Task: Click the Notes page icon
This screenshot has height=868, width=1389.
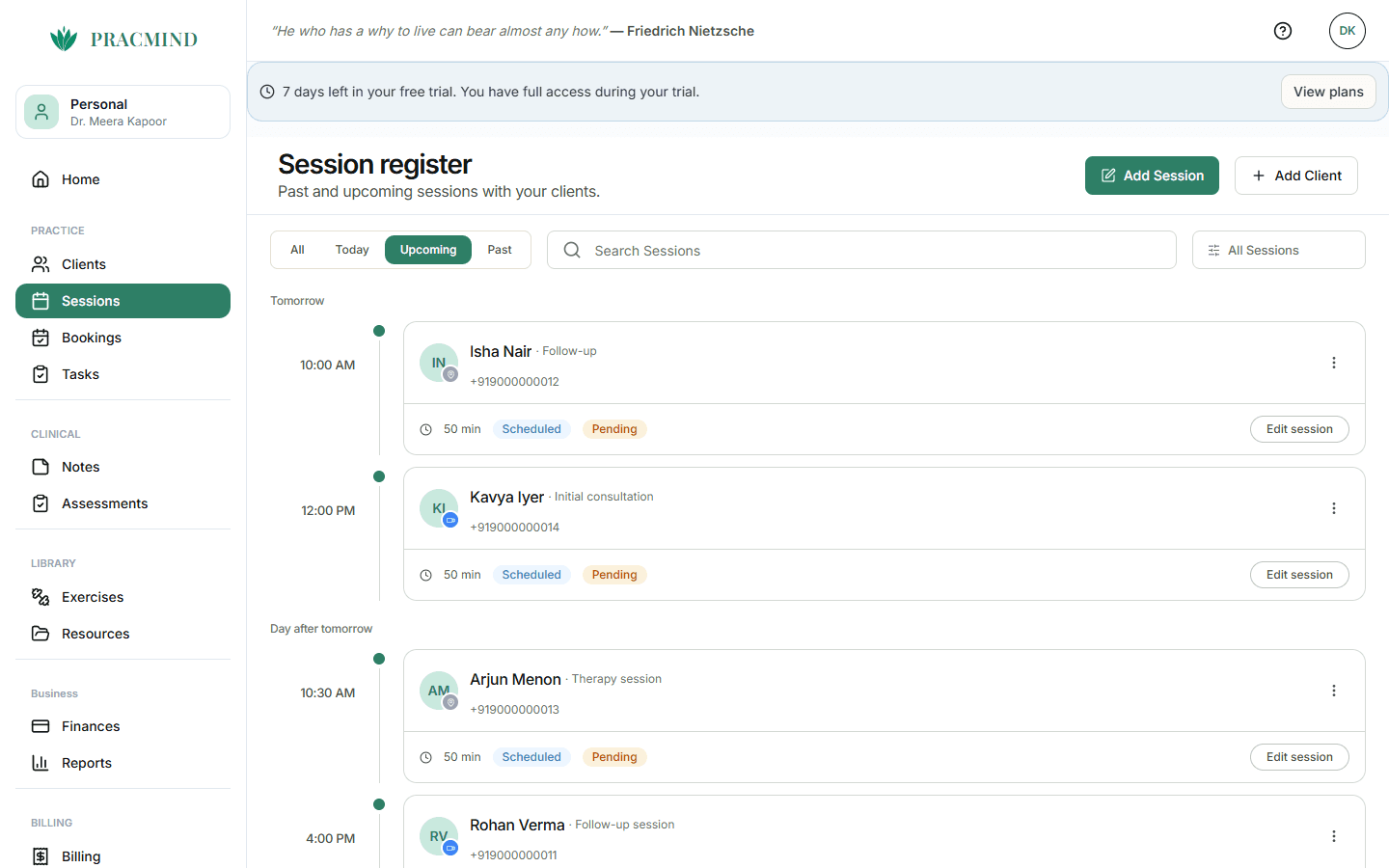Action: pos(41,467)
